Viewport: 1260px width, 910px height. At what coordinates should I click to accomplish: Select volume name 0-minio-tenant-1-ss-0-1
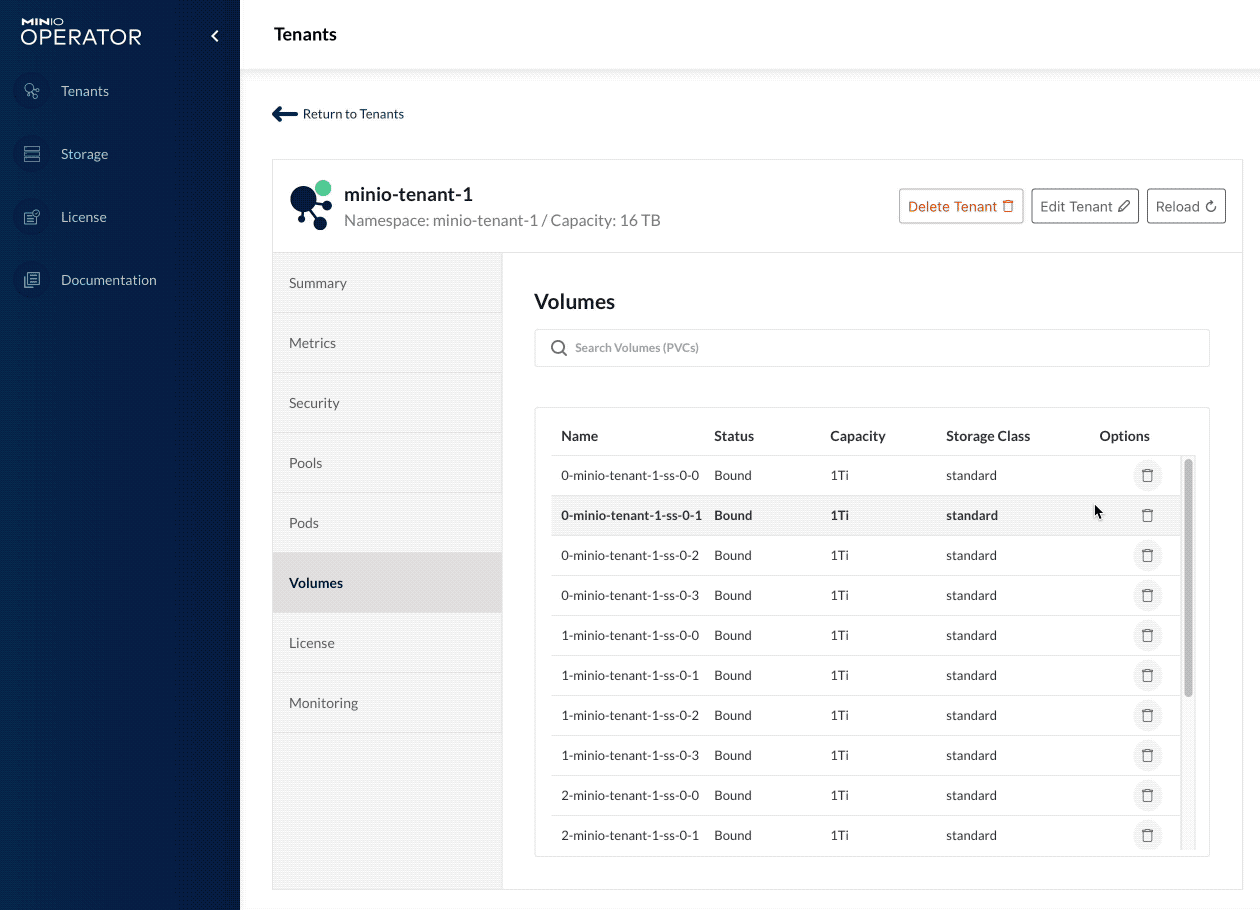tap(631, 516)
